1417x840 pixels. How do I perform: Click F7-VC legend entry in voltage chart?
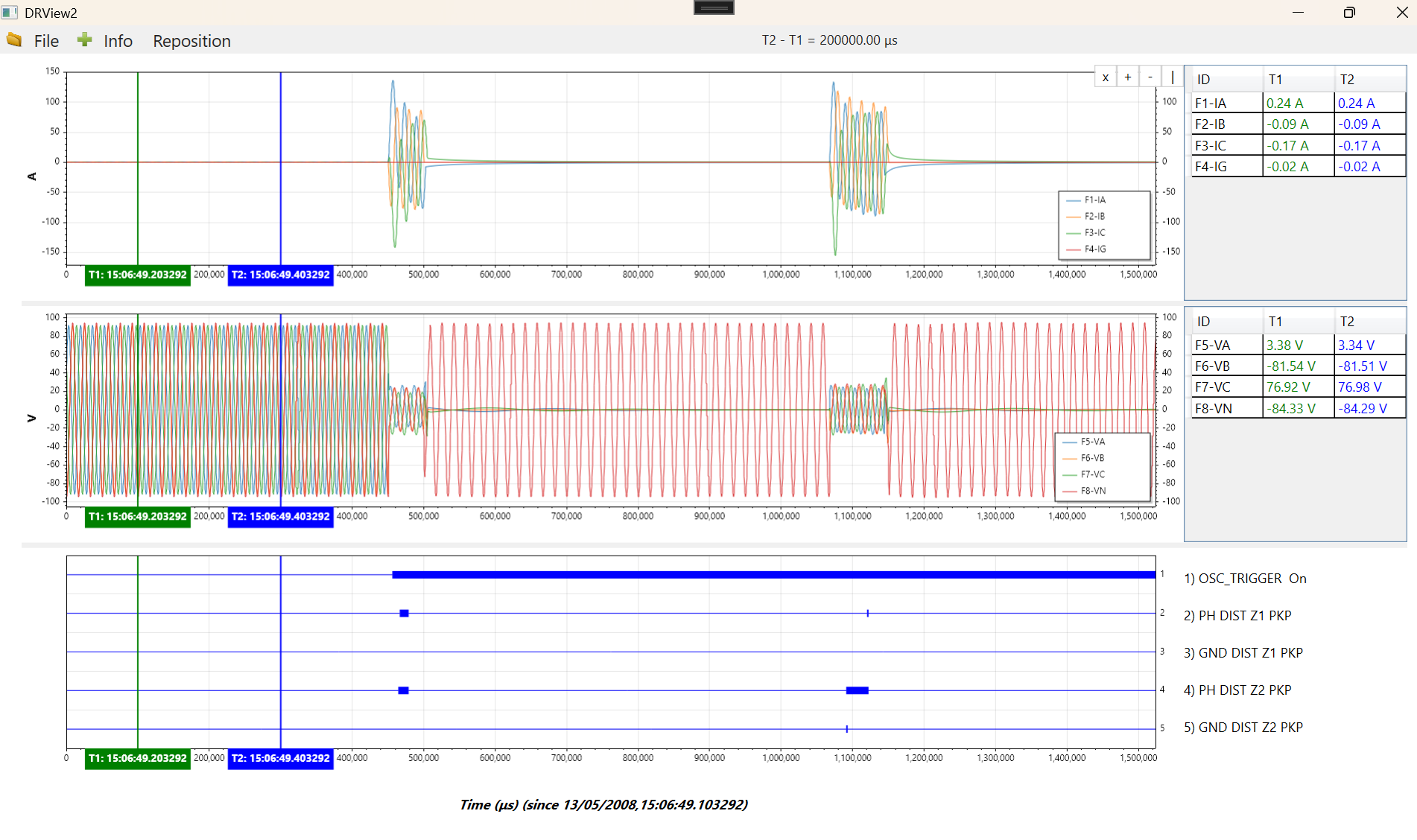pyautogui.click(x=1084, y=475)
